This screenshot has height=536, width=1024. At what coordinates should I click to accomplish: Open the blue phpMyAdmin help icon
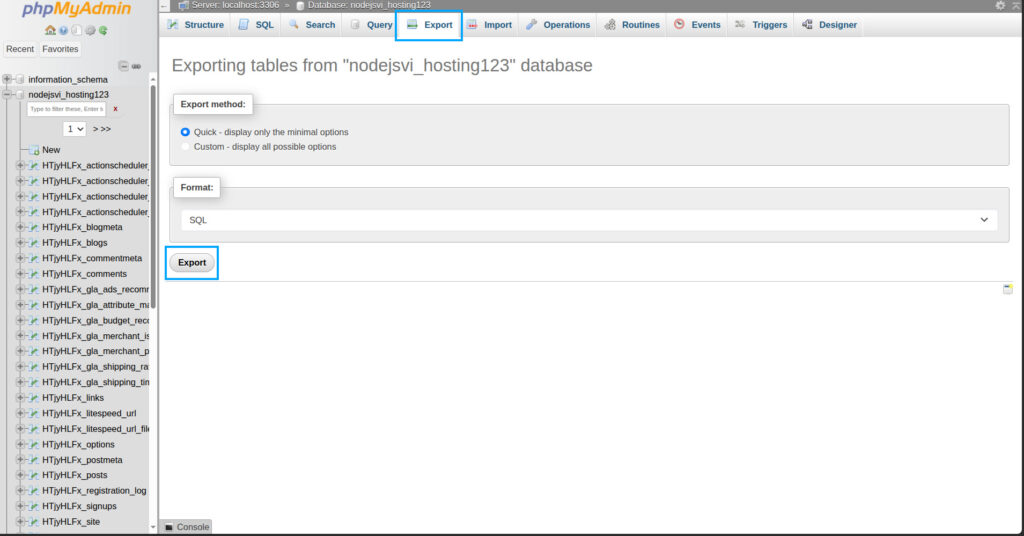(63, 30)
